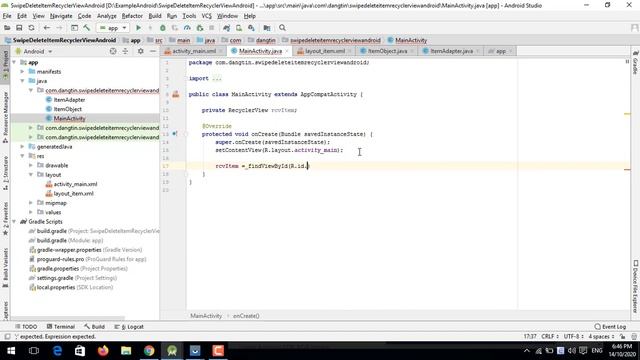Image resolution: width=640 pixels, height=360 pixels.
Task: Click the Save All toolbar icon
Action: tap(19, 28)
